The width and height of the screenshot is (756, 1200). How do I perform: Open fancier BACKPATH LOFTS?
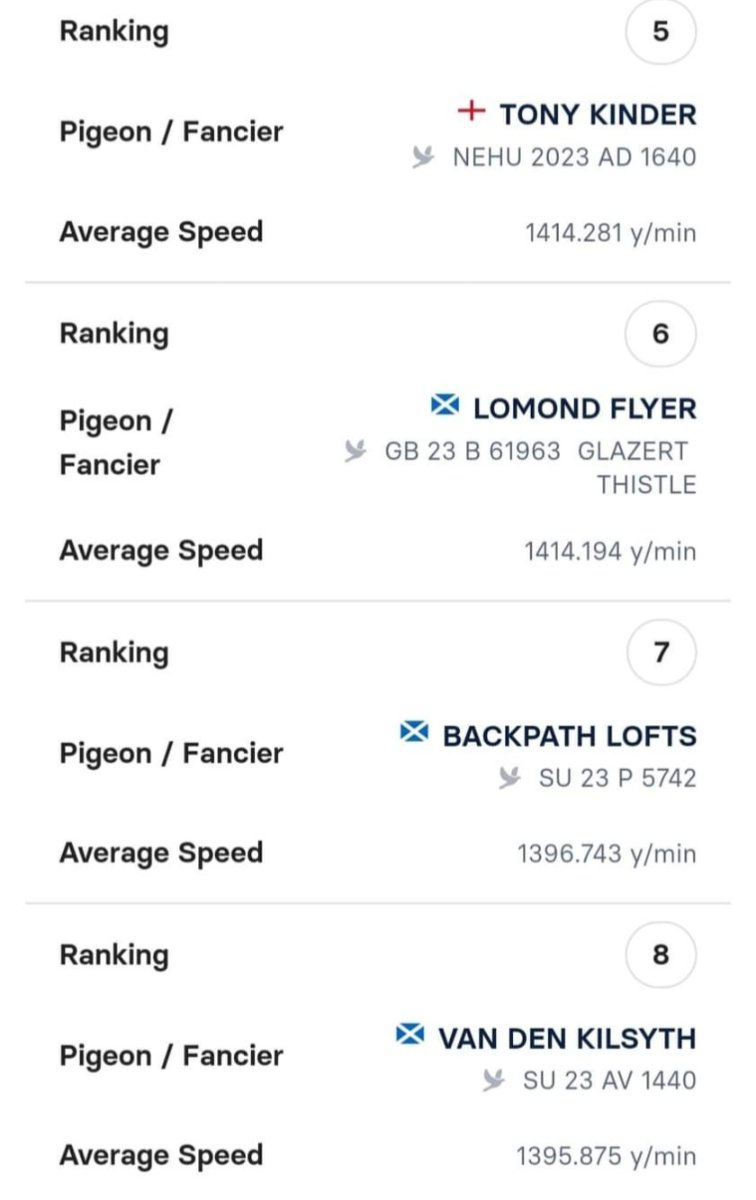coord(570,736)
